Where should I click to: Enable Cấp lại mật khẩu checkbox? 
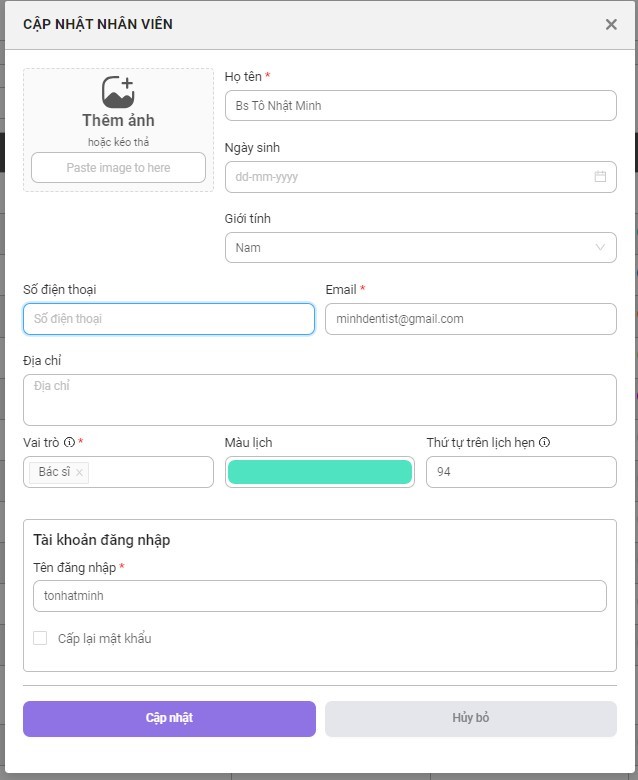pyautogui.click(x=40, y=638)
